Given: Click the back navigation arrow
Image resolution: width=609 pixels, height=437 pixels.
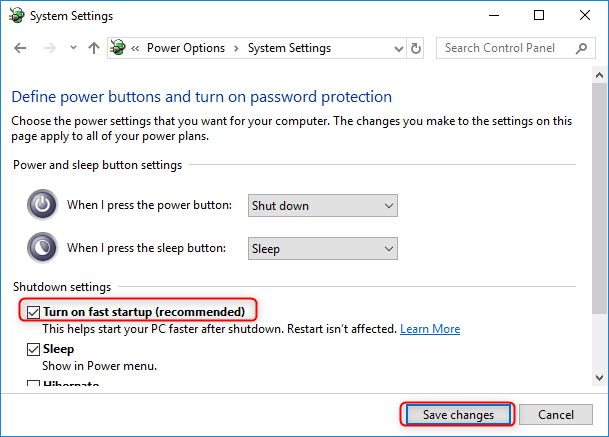Looking at the screenshot, I should [20, 48].
